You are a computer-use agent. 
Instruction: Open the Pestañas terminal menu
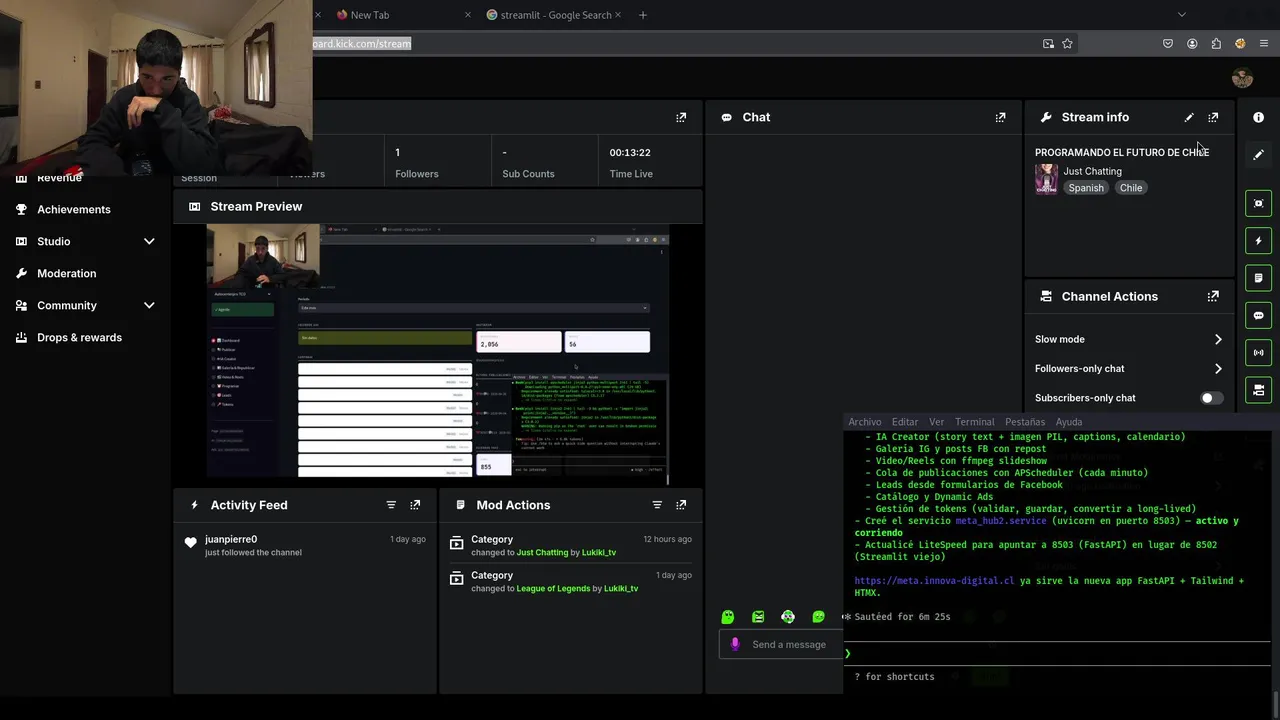(x=1025, y=422)
